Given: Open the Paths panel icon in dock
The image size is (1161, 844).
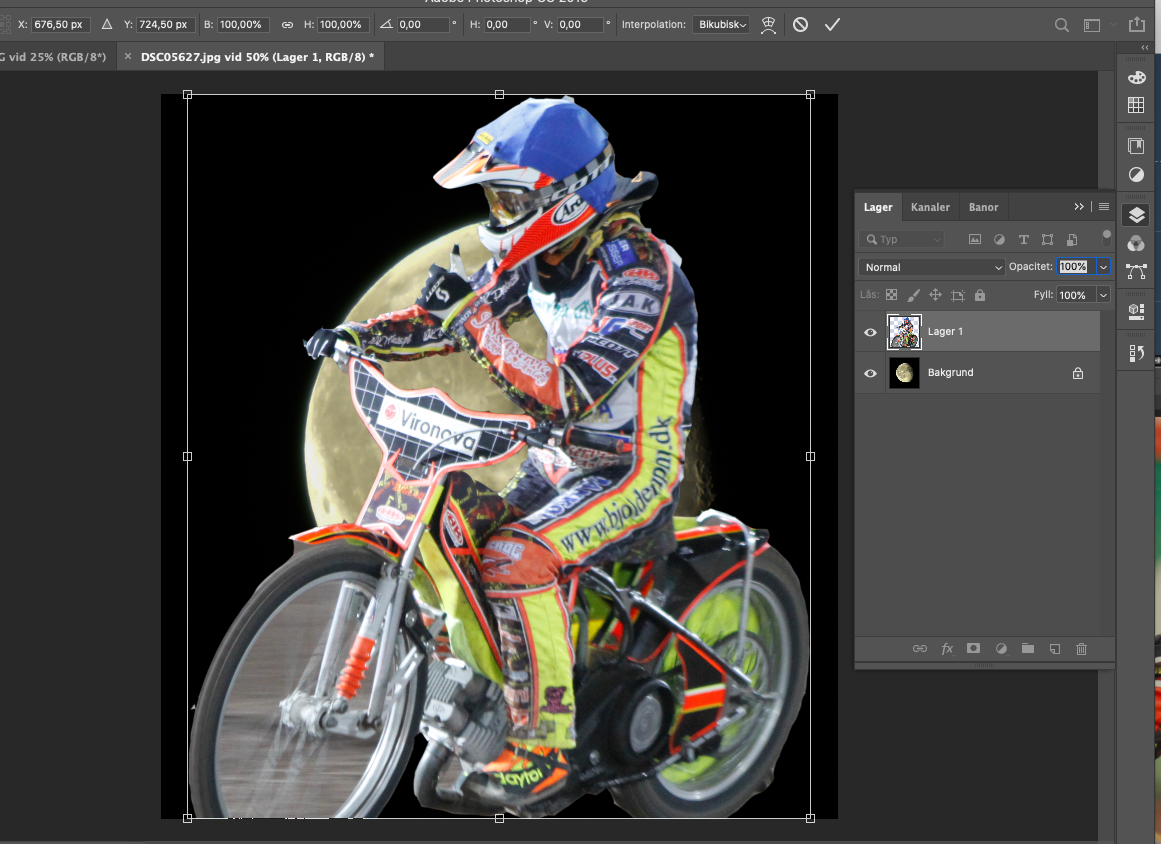Looking at the screenshot, I should (x=1137, y=272).
